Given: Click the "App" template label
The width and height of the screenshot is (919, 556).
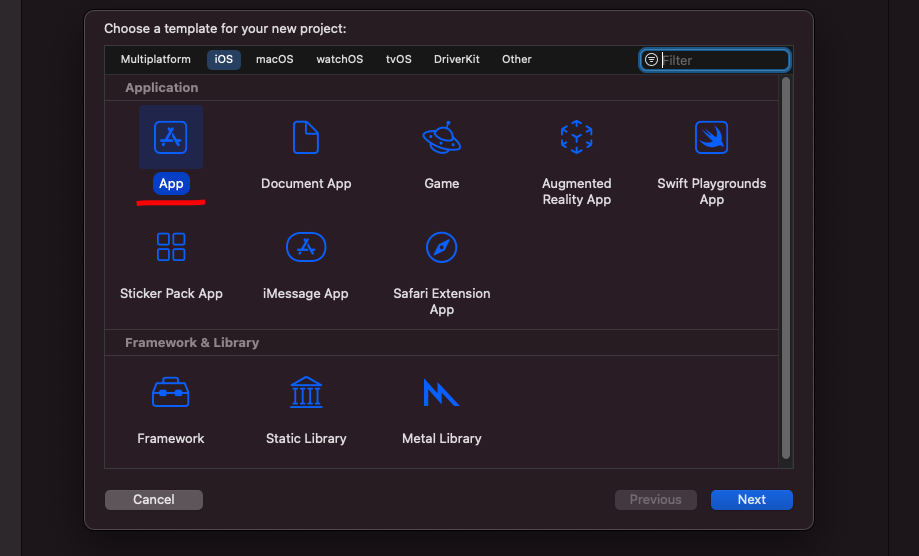Looking at the screenshot, I should pos(171,183).
